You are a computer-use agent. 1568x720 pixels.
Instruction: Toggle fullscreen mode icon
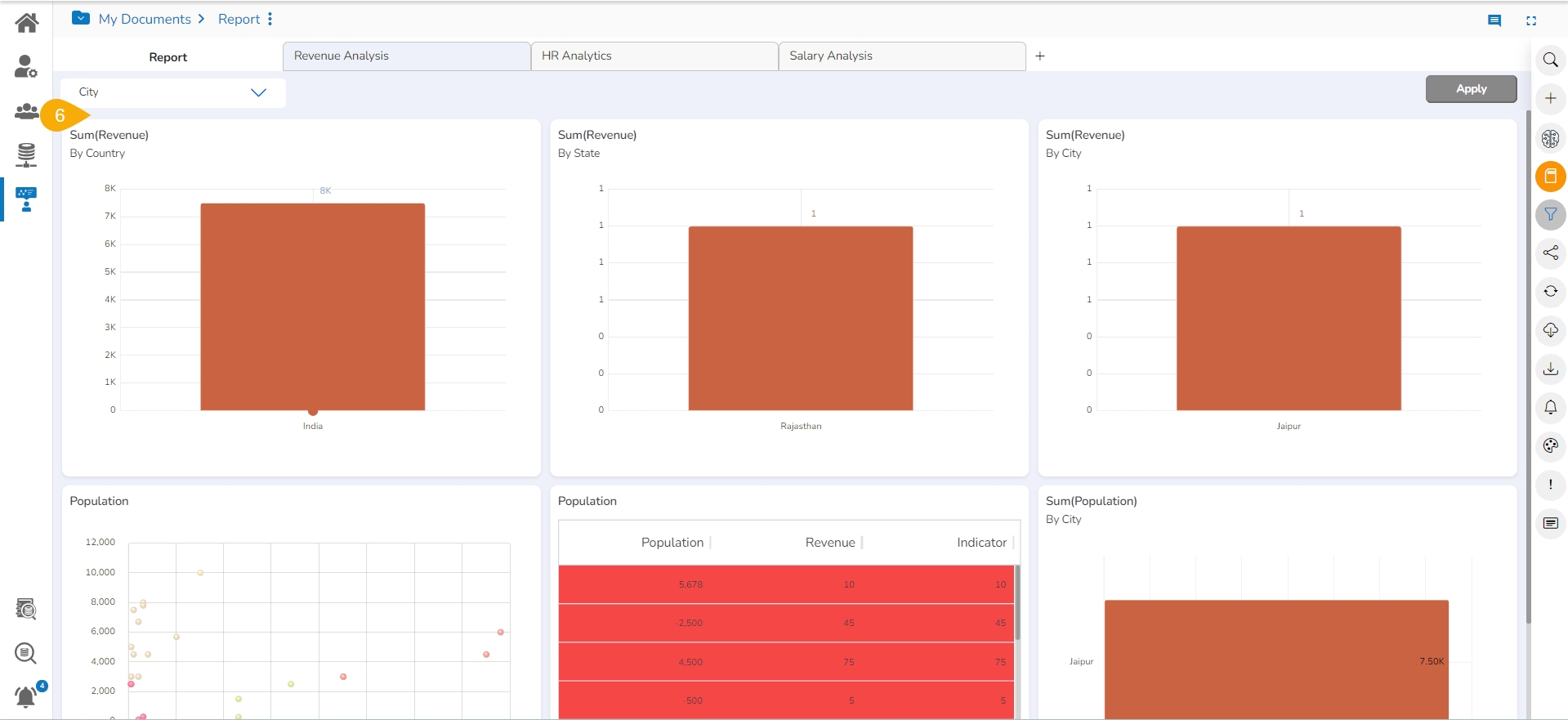click(1531, 21)
